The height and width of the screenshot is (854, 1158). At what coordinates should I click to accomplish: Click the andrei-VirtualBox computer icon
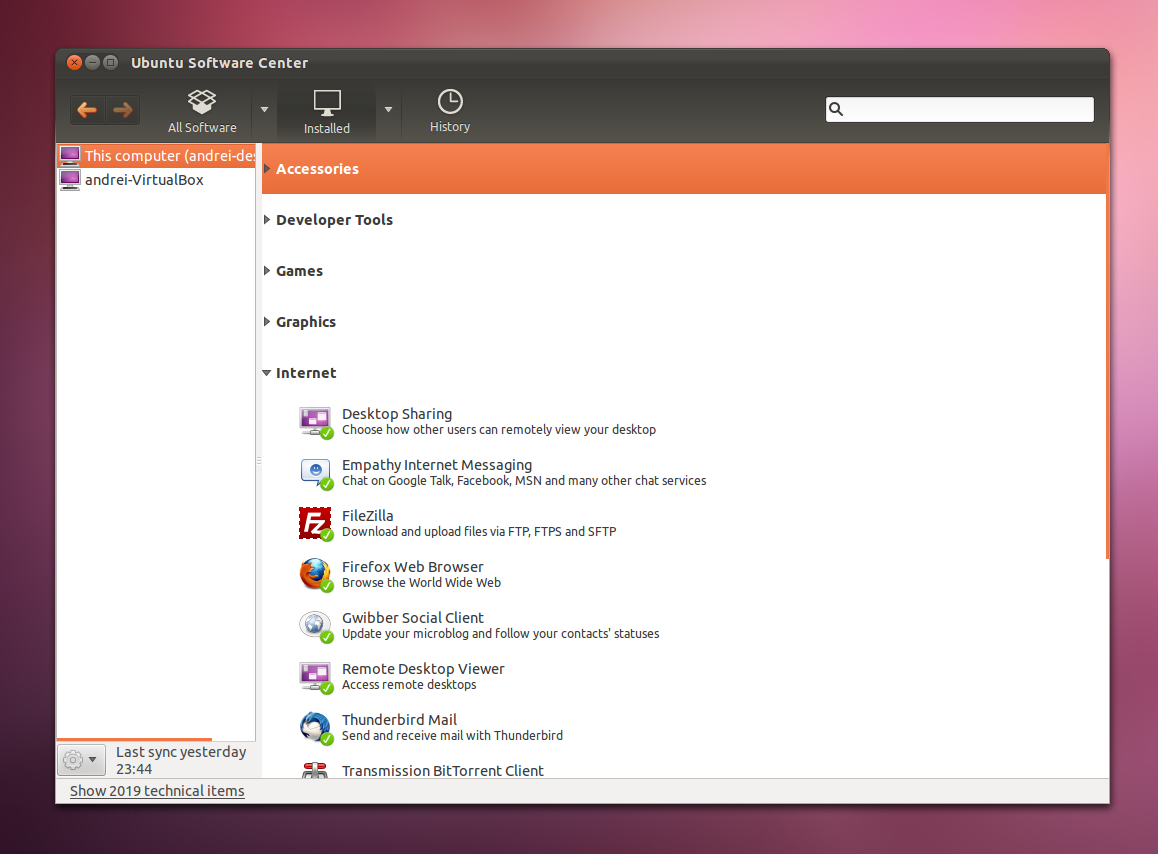coord(70,180)
